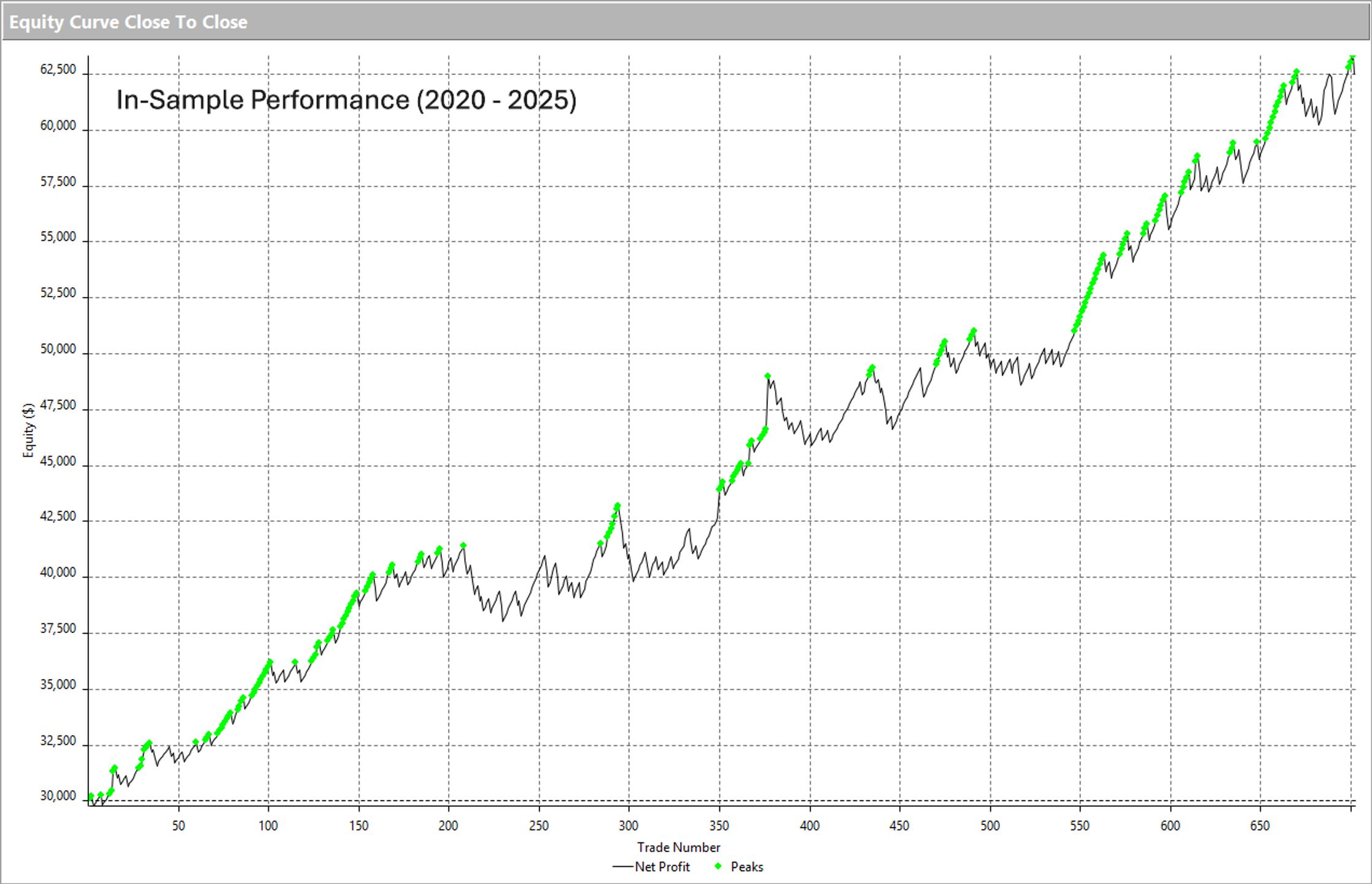Click the 60,000 equity axis label
1372x884 pixels.
[x=58, y=126]
